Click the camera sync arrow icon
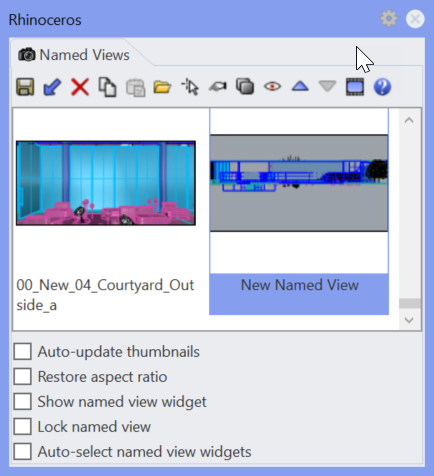 pyautogui.click(x=218, y=87)
